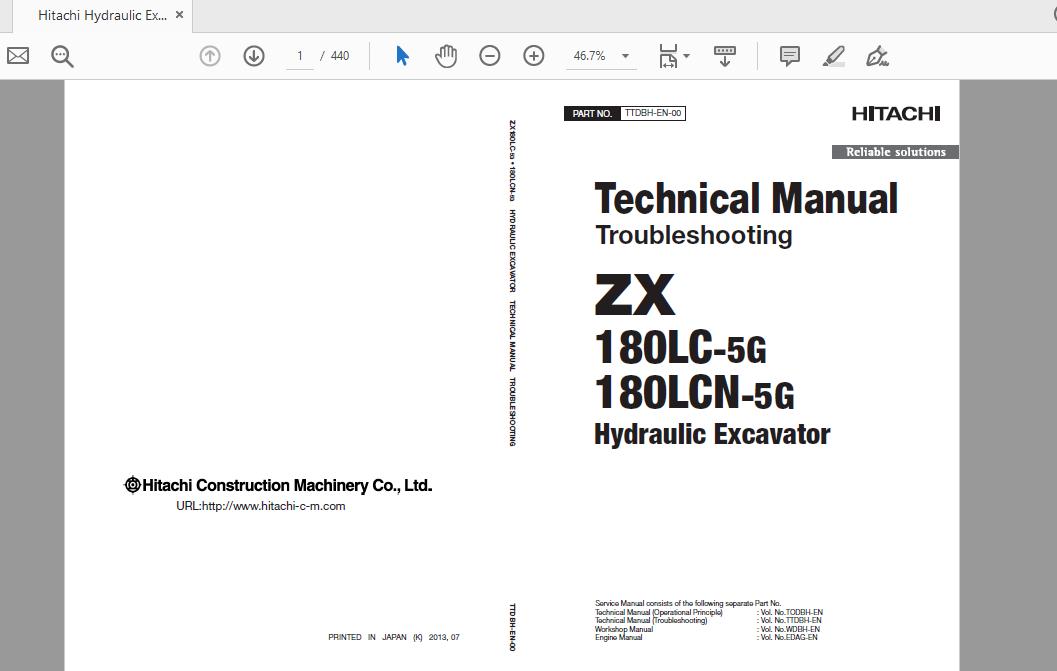Go to previous page with up arrow

[x=210, y=56]
